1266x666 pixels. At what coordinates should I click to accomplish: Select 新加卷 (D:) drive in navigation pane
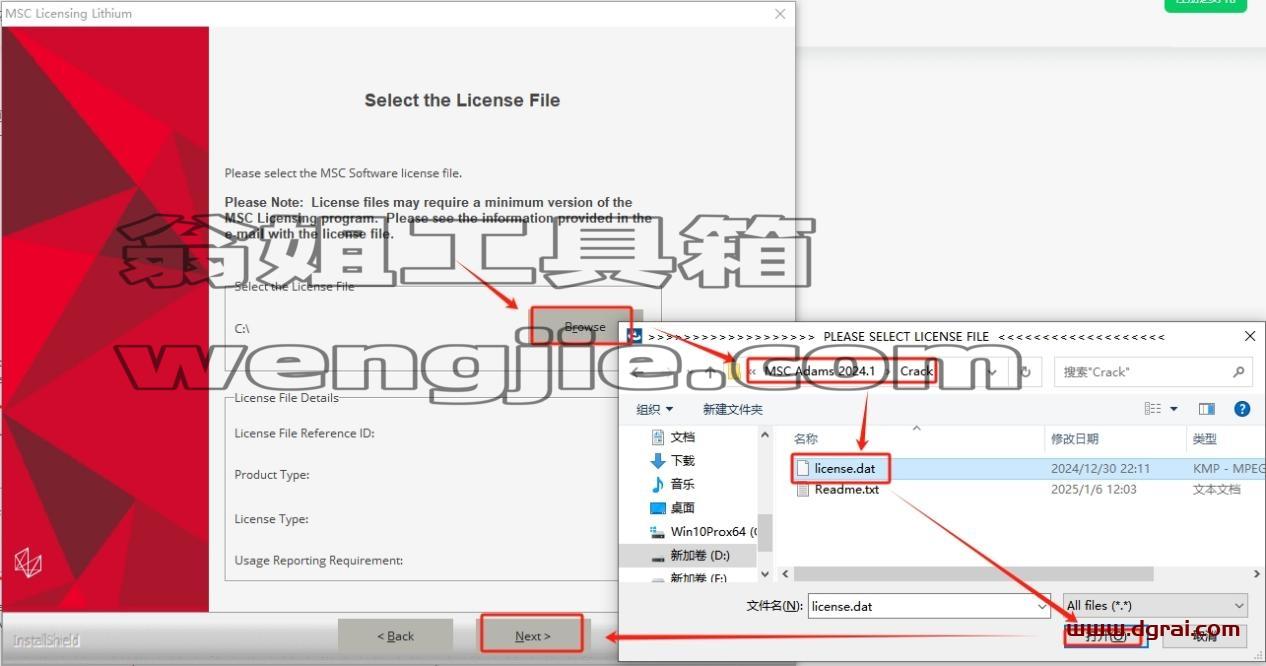[x=700, y=555]
